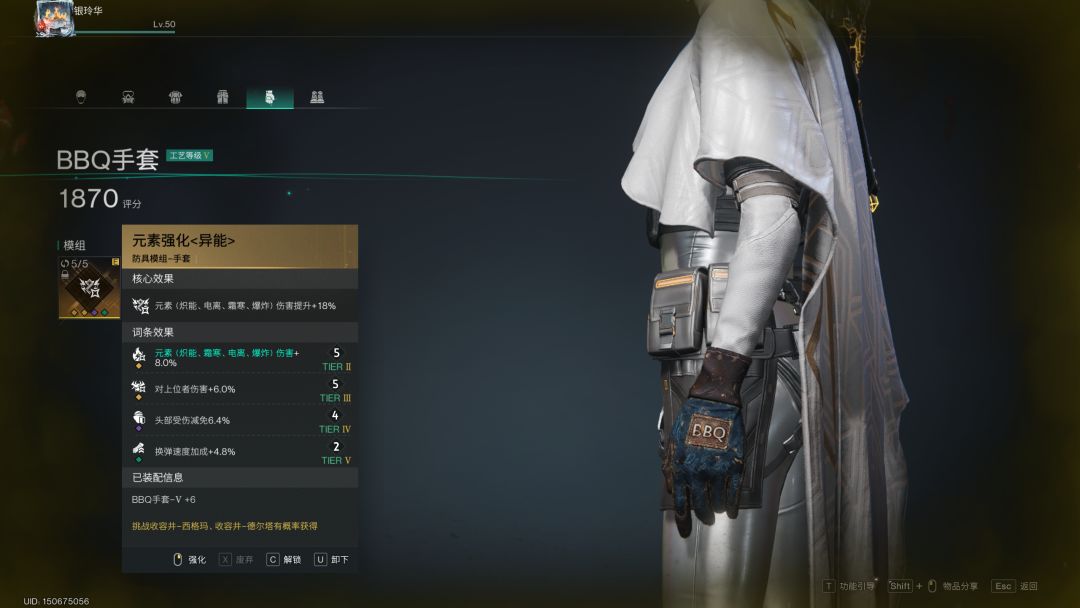The image size is (1080, 608).
Task: Click the 头部受伤减免6.4% affix icon
Action: (139, 420)
